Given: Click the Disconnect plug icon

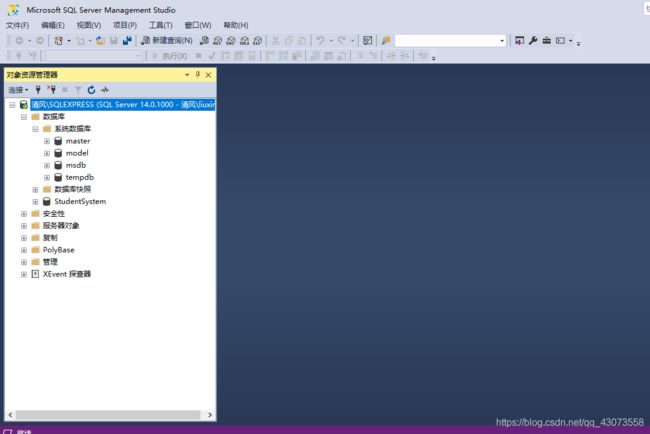Looking at the screenshot, I should click(x=51, y=90).
